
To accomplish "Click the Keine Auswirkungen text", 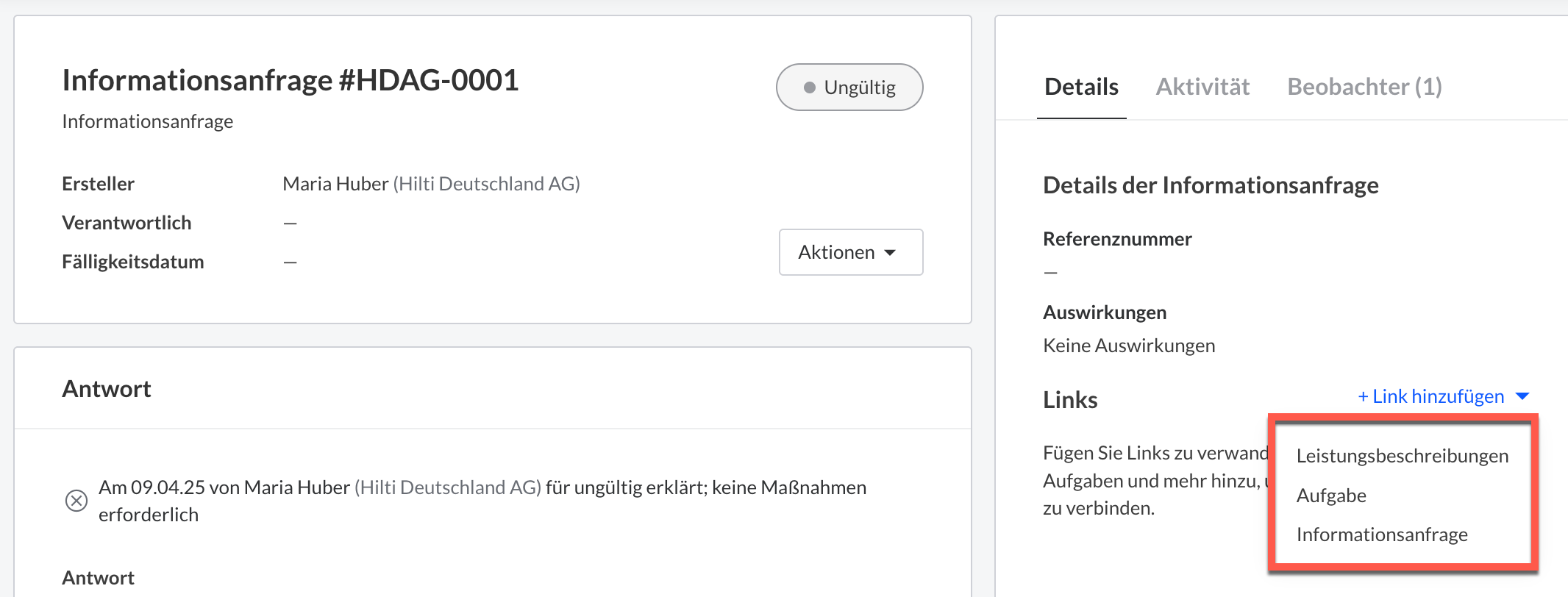I will [1129, 346].
